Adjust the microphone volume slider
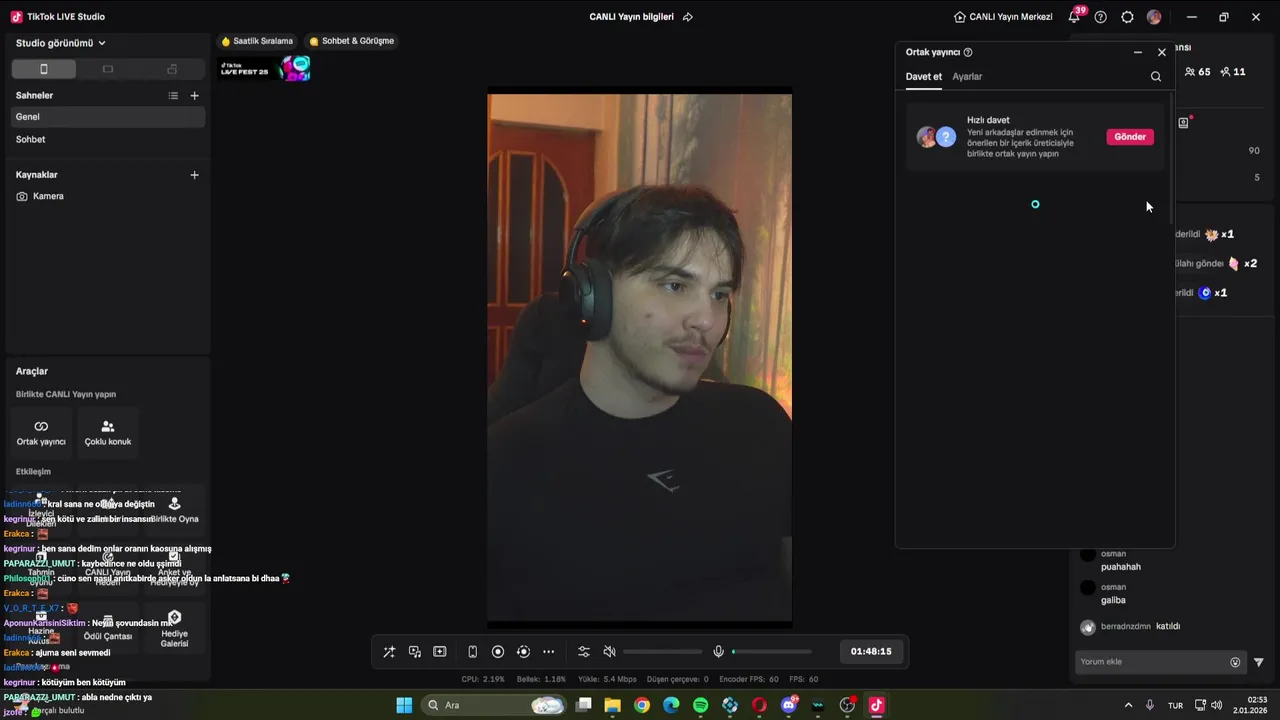This screenshot has width=1280, height=720. (x=772, y=652)
